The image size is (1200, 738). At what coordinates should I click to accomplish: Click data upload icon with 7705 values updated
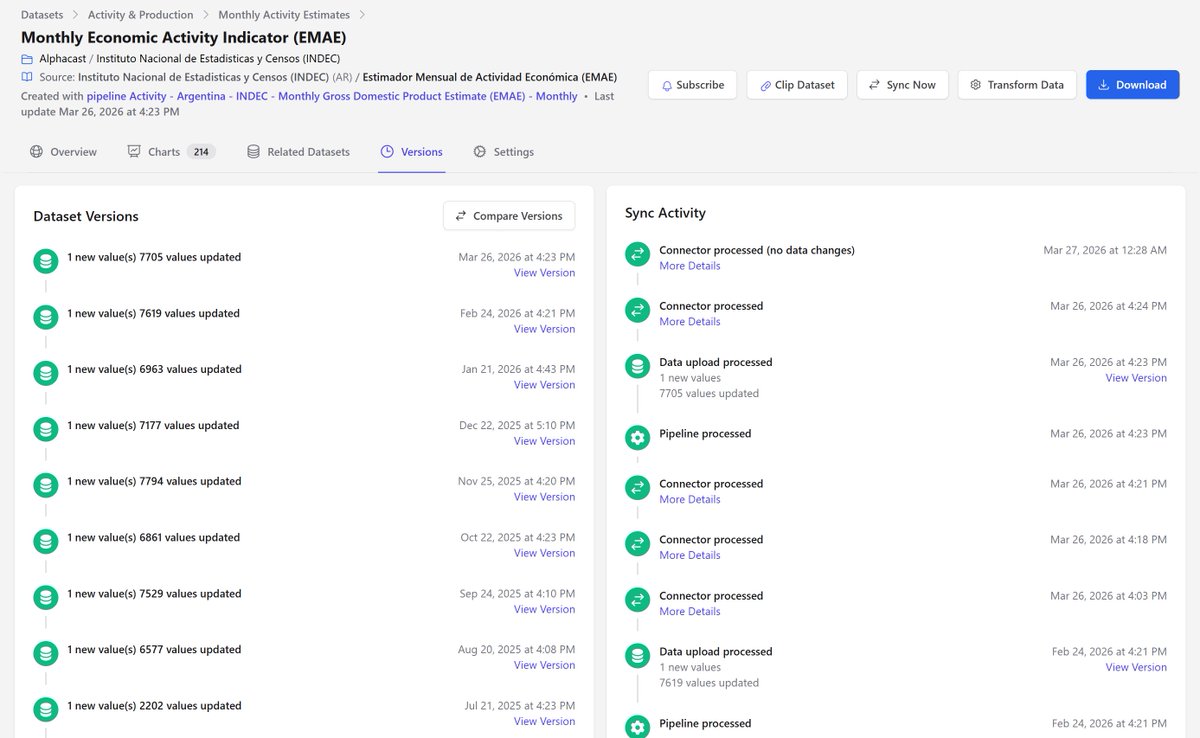[x=637, y=367]
